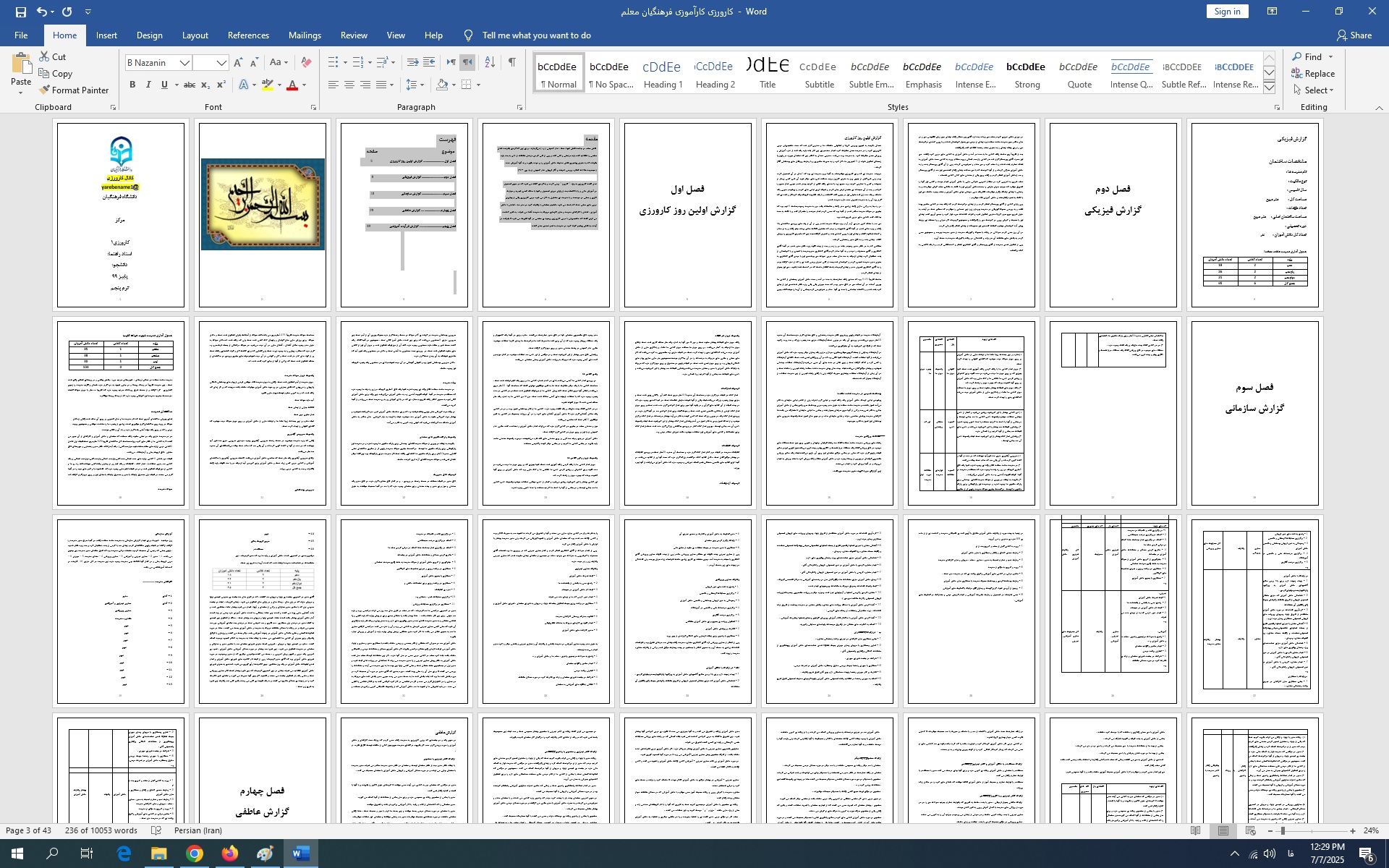This screenshot has height=868, width=1389.
Task: Click the Increase Indent icon
Action: point(429,63)
